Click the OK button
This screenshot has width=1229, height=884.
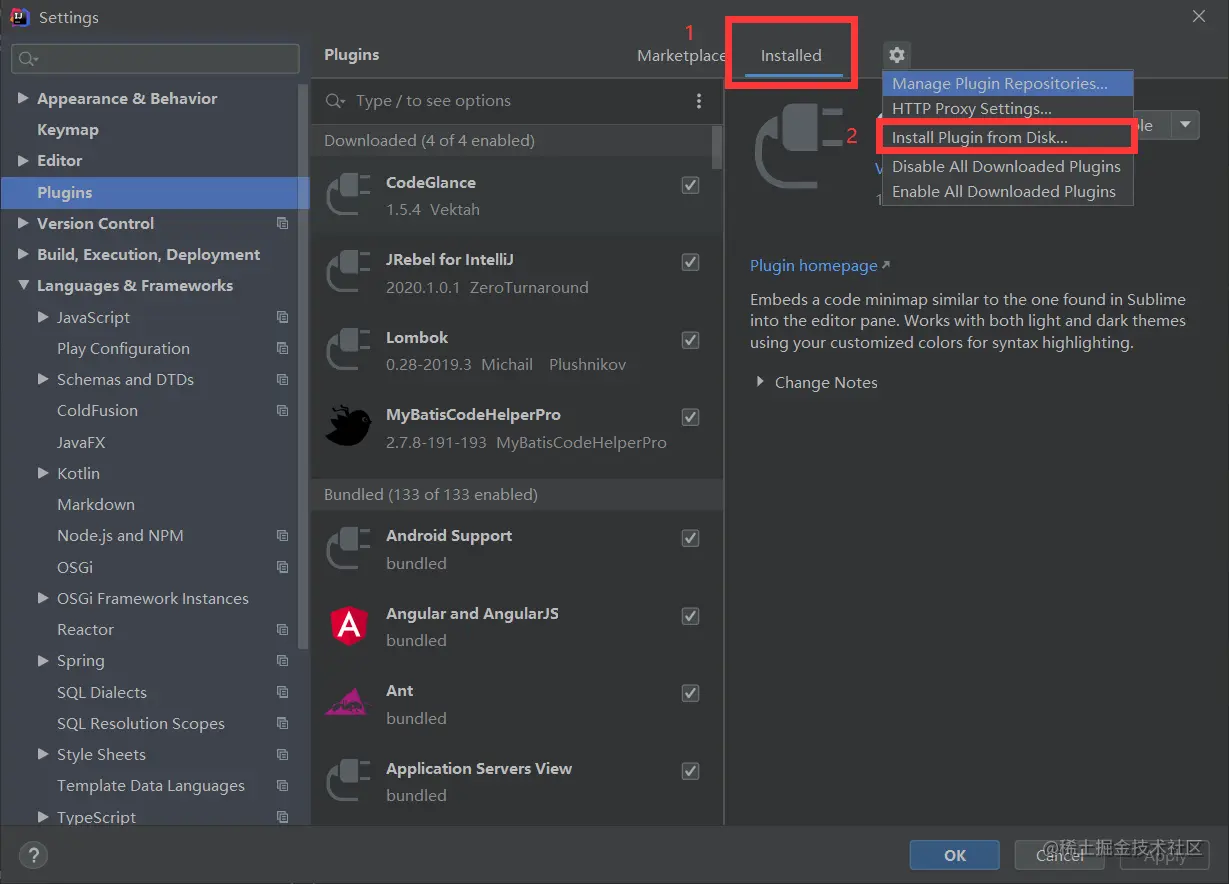pyautogui.click(x=955, y=855)
